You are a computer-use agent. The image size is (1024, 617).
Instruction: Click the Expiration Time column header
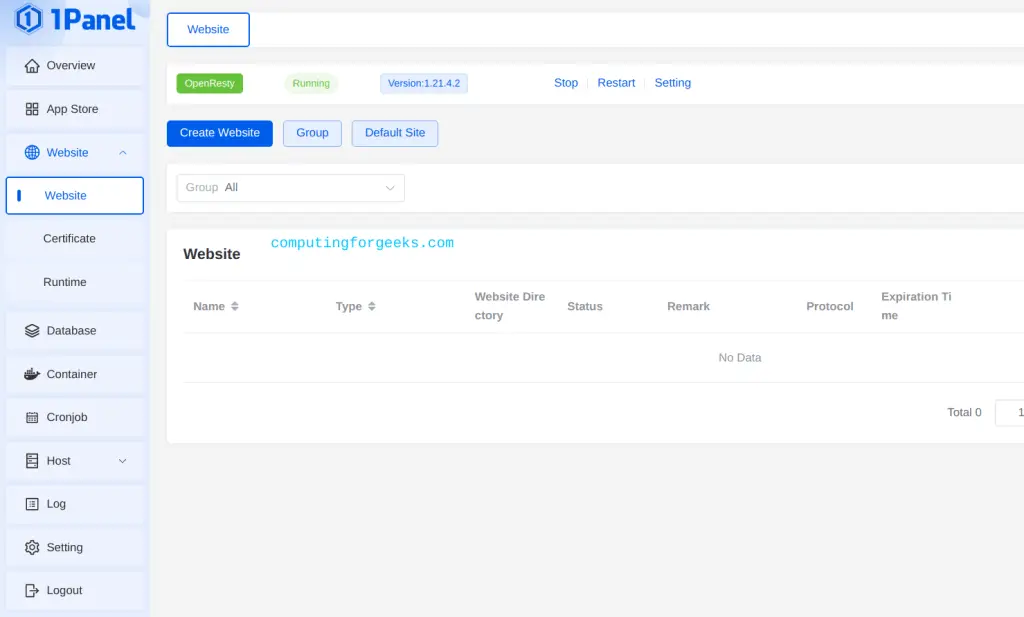point(916,306)
